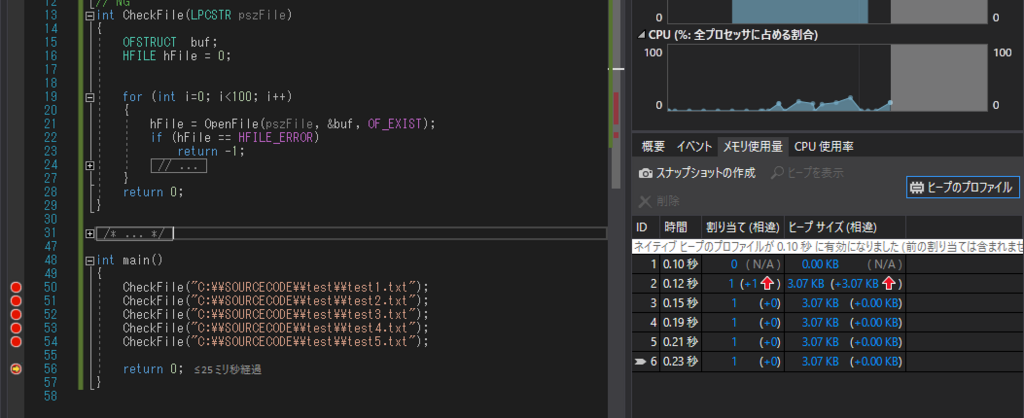The image size is (1024, 418).
Task: Click the test1.txt path string on line 50
Action: point(304,287)
